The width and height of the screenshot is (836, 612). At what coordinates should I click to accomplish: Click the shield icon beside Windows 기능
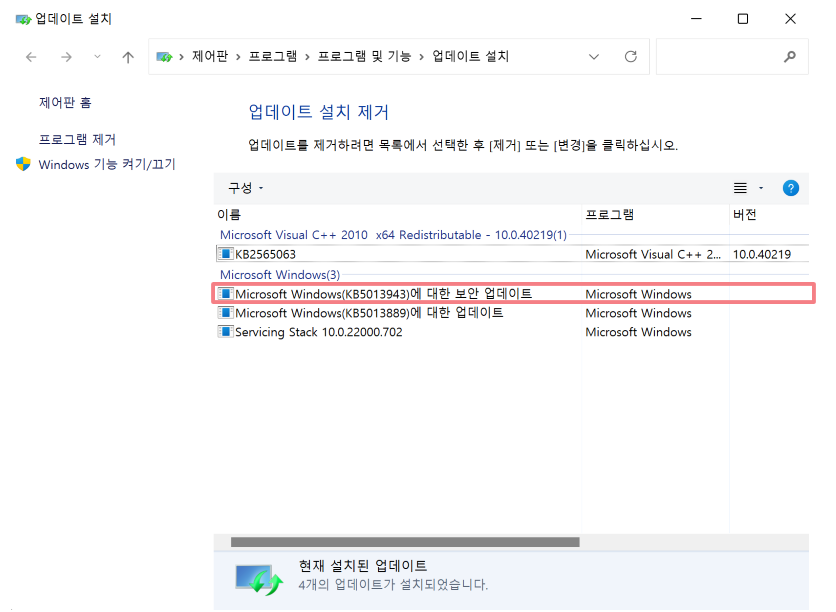(23, 164)
